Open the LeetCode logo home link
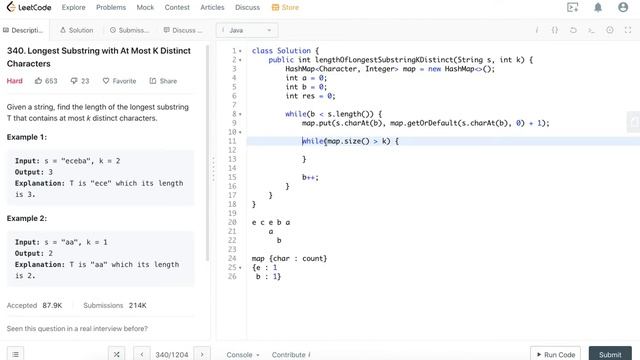The height and width of the screenshot is (360, 640). point(29,7)
